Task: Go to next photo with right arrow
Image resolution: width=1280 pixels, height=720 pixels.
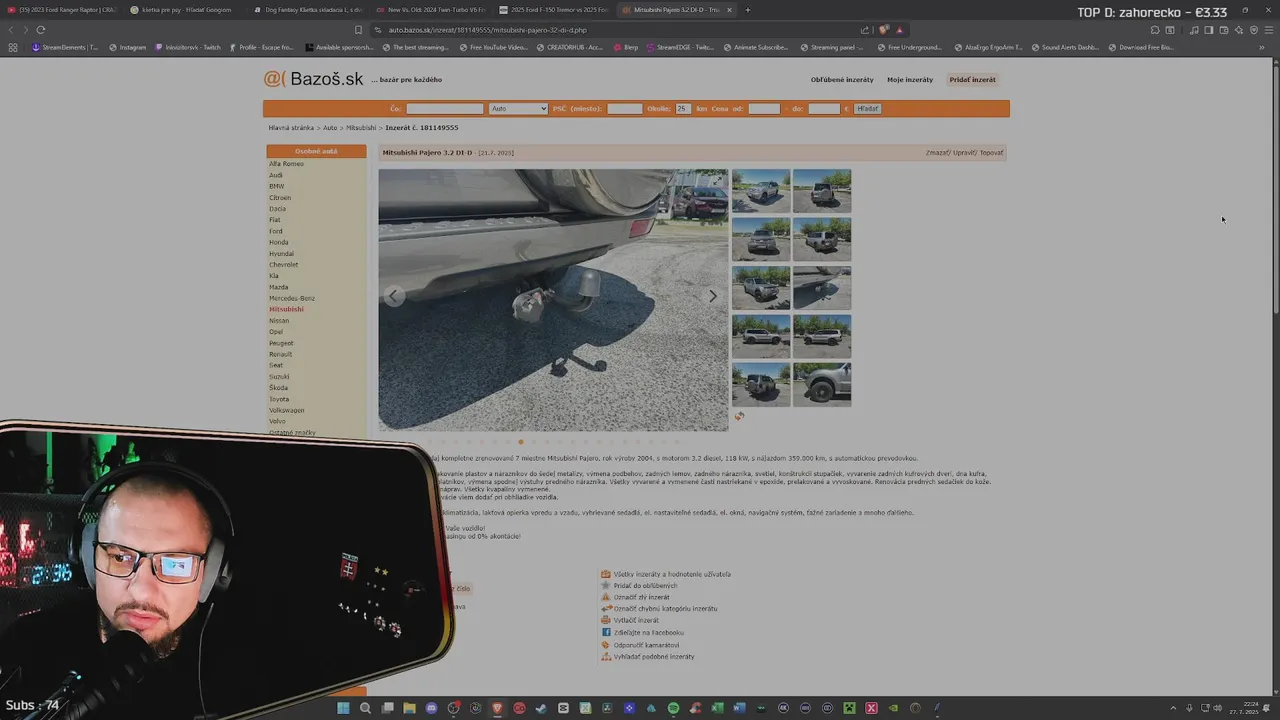Action: (x=712, y=296)
